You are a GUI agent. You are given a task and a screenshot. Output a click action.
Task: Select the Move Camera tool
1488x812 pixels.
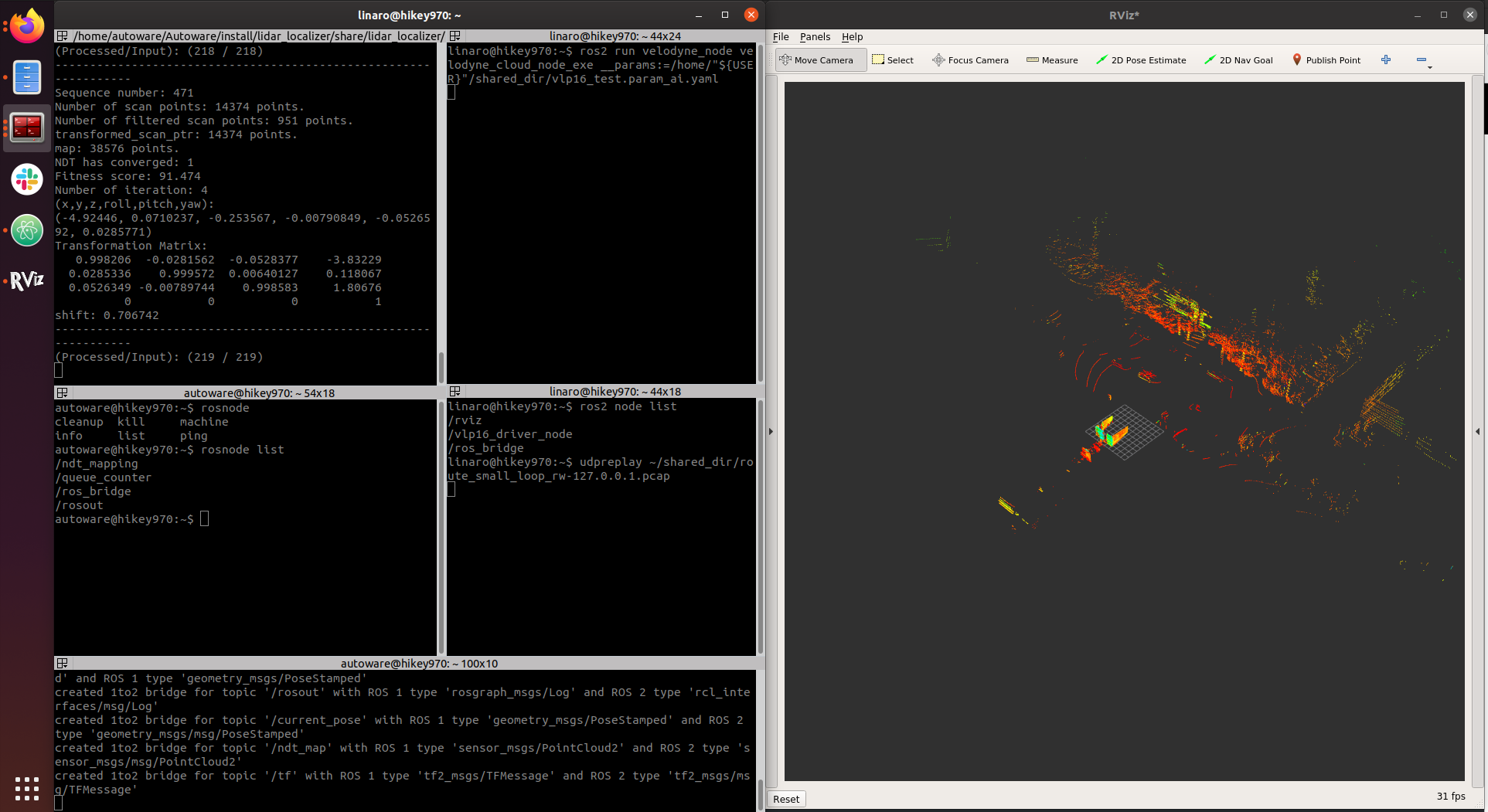click(x=816, y=60)
